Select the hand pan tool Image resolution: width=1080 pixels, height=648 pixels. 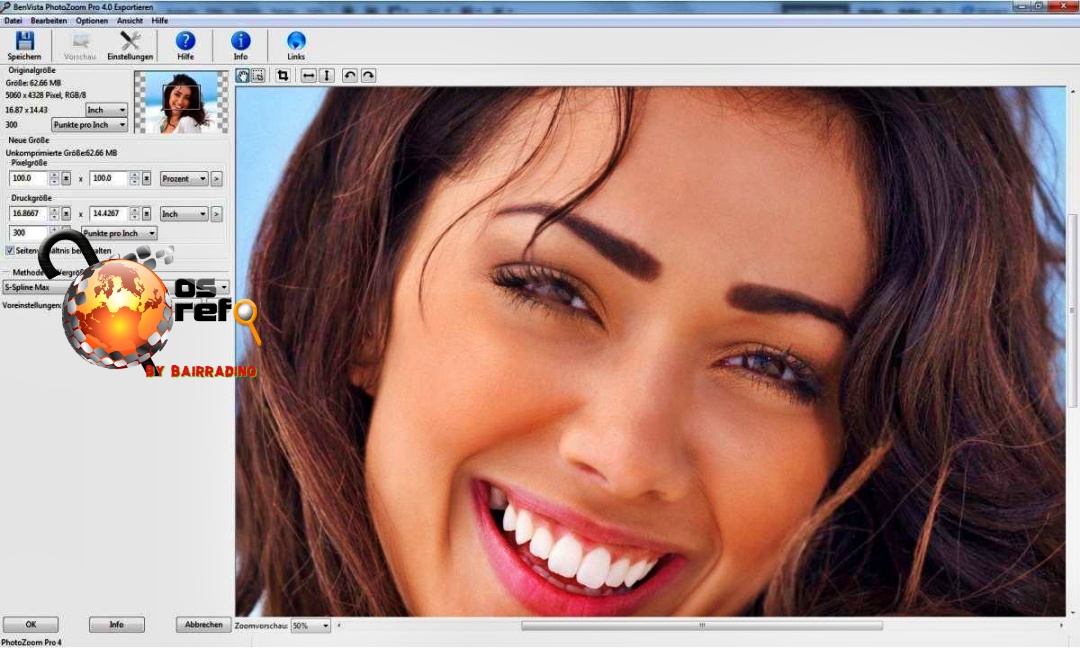242,76
